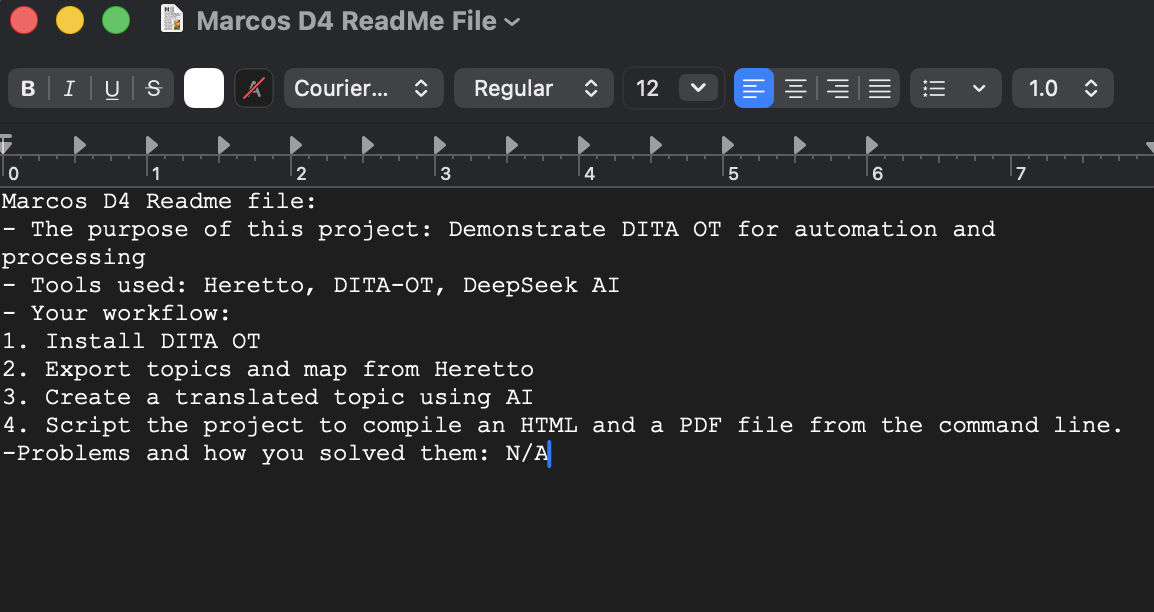1154x612 pixels.
Task: Align text to the right
Action: pyautogui.click(x=838, y=88)
